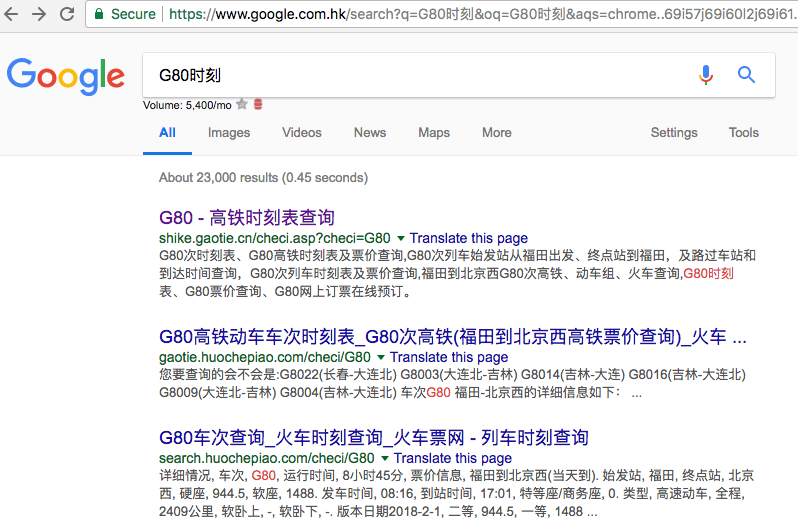Expand dropdown arrow next to shike.gaotie.cn URL
The image size is (798, 532).
coord(401,238)
